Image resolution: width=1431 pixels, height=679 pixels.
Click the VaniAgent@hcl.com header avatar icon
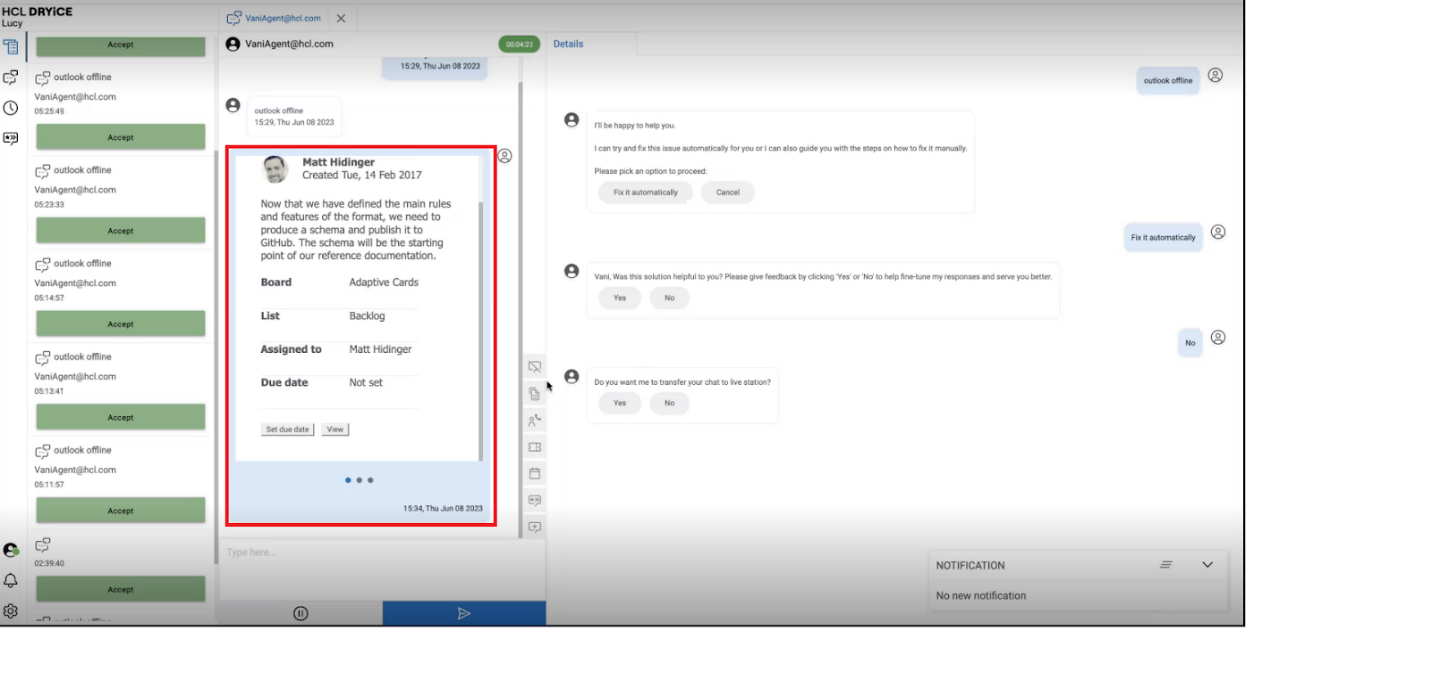[x=233, y=44]
